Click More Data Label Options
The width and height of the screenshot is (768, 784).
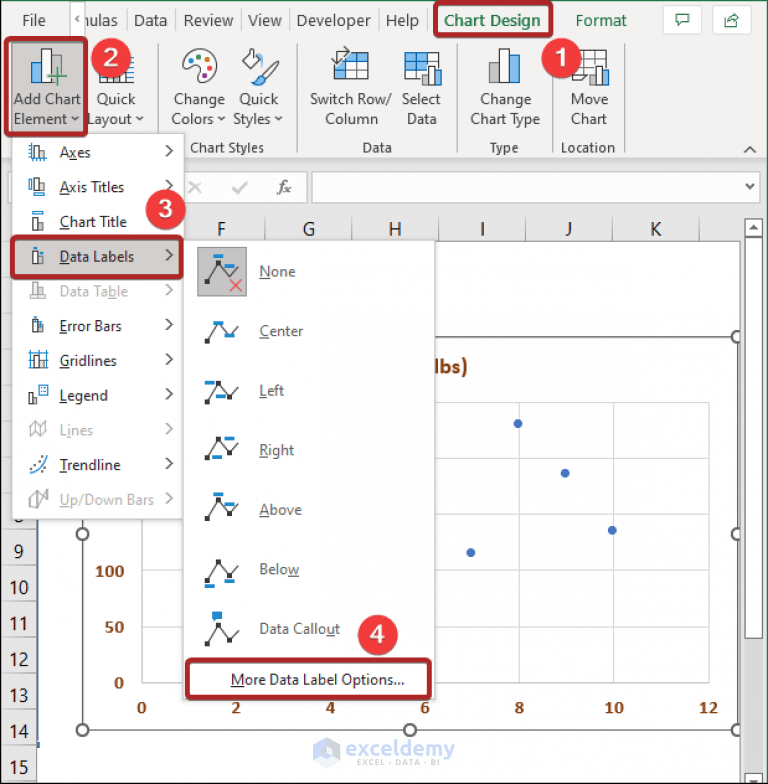pyautogui.click(x=308, y=679)
